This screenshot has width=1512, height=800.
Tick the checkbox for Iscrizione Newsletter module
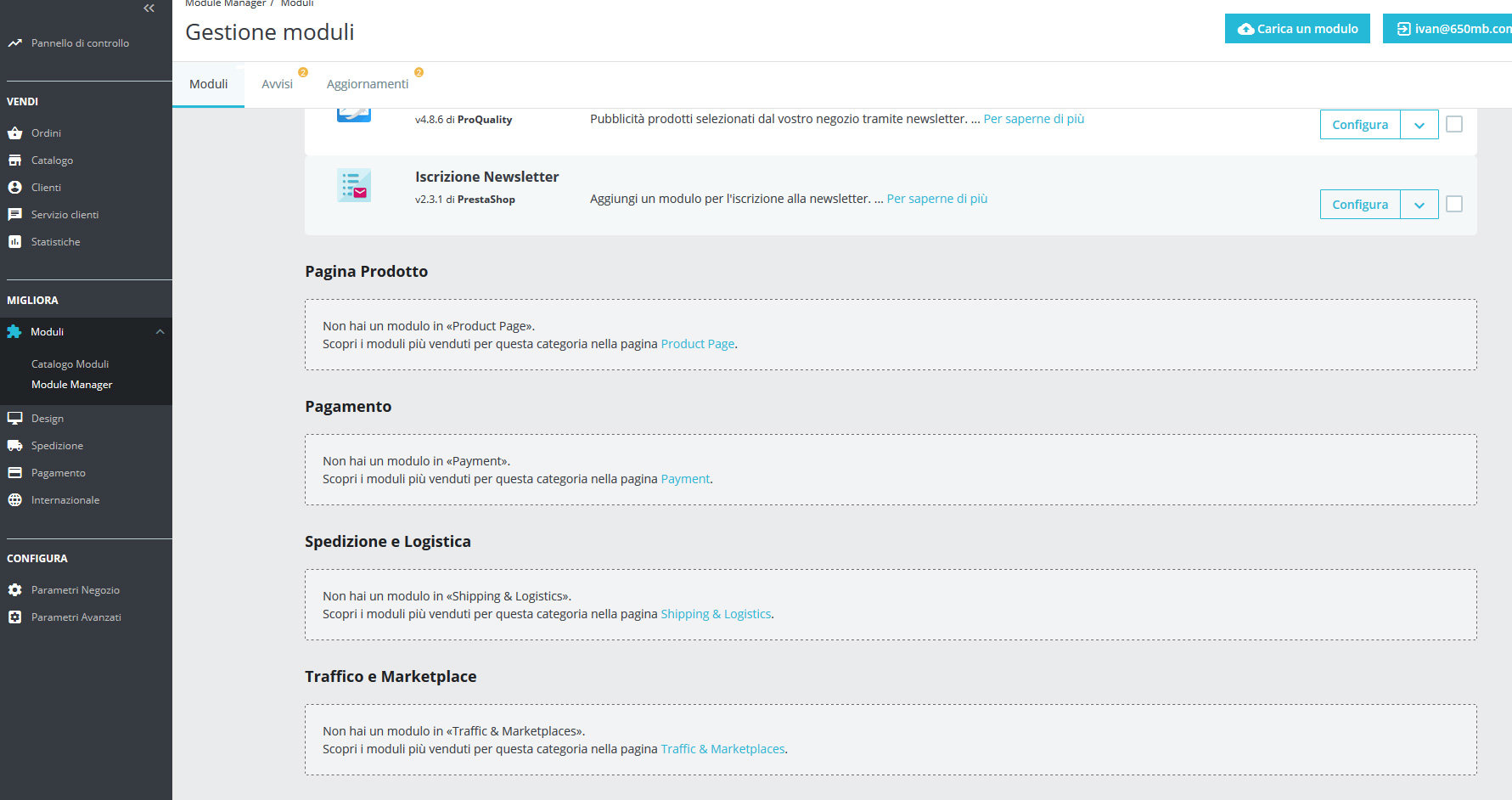click(1454, 204)
